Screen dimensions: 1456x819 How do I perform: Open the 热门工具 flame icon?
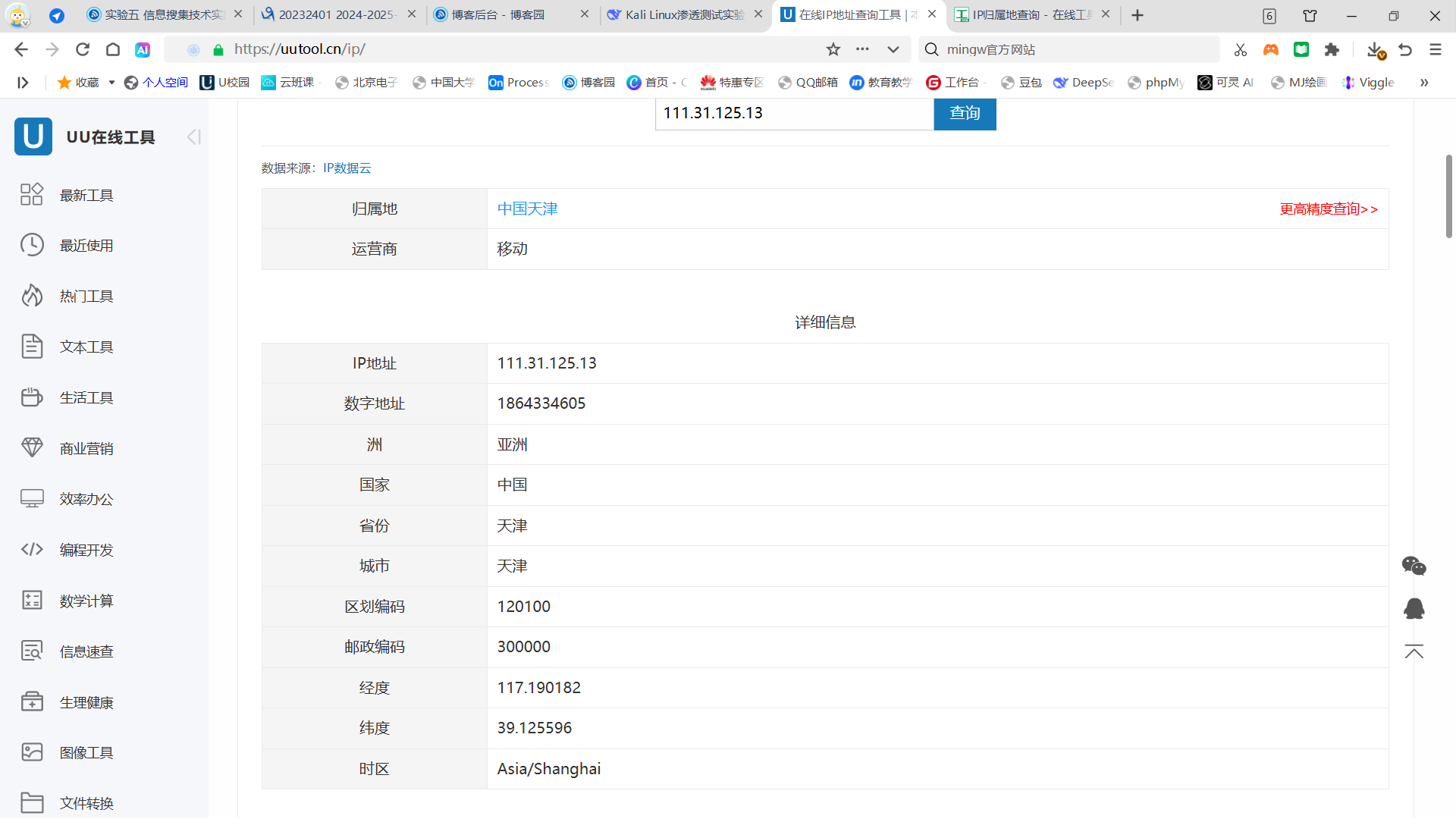tap(32, 296)
